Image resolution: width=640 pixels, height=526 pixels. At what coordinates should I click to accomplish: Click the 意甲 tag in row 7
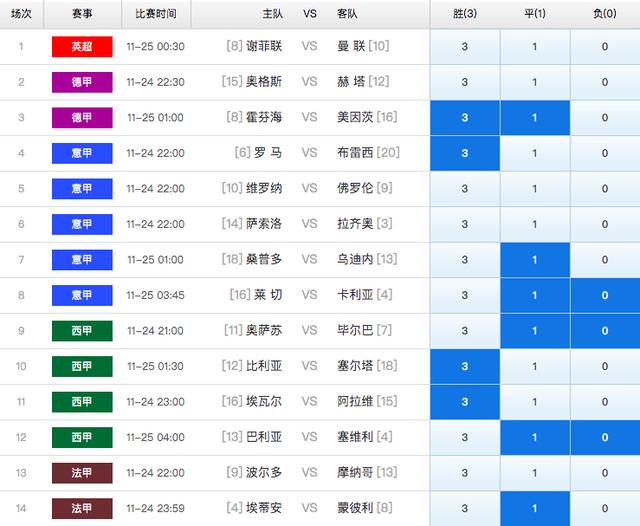(82, 260)
